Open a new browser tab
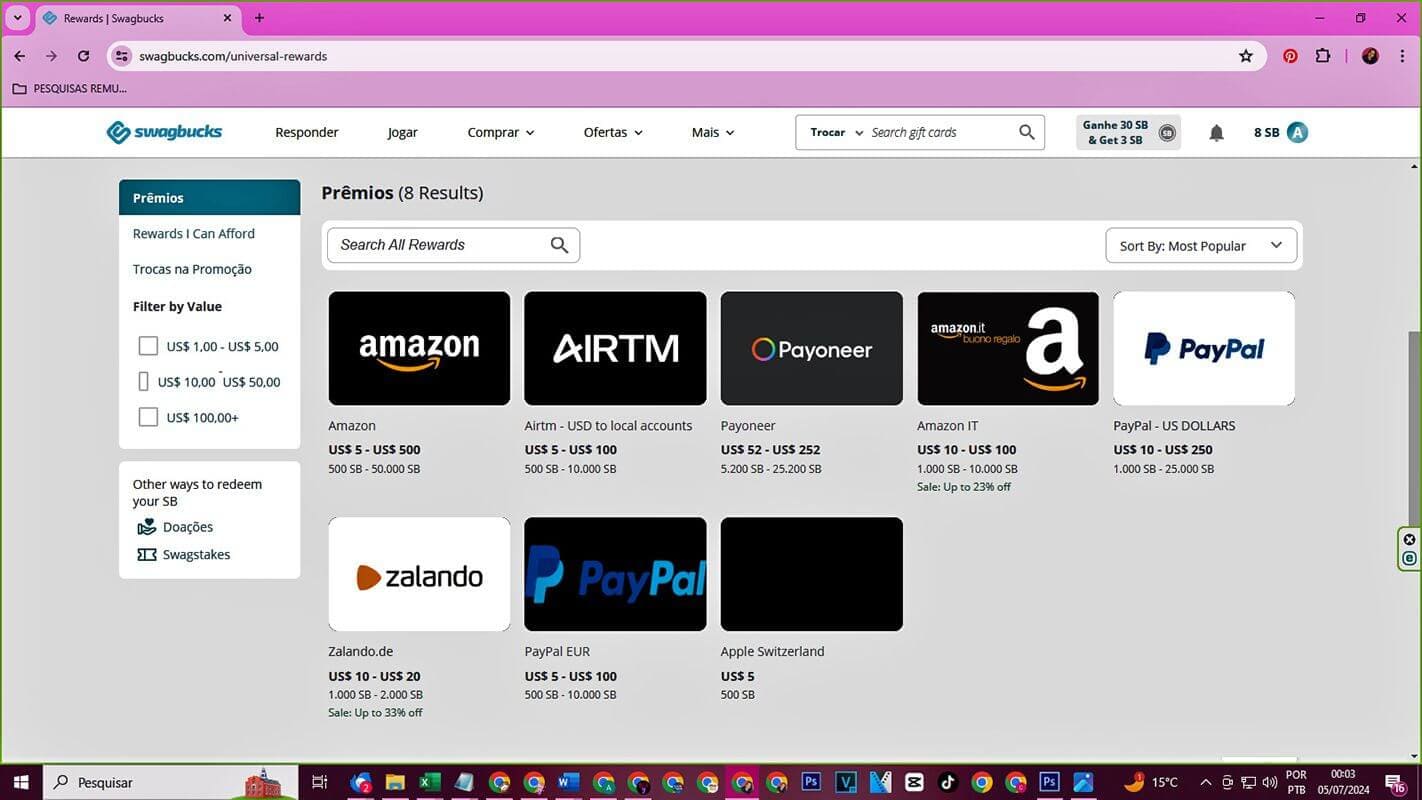Viewport: 1422px width, 800px height. pos(259,18)
